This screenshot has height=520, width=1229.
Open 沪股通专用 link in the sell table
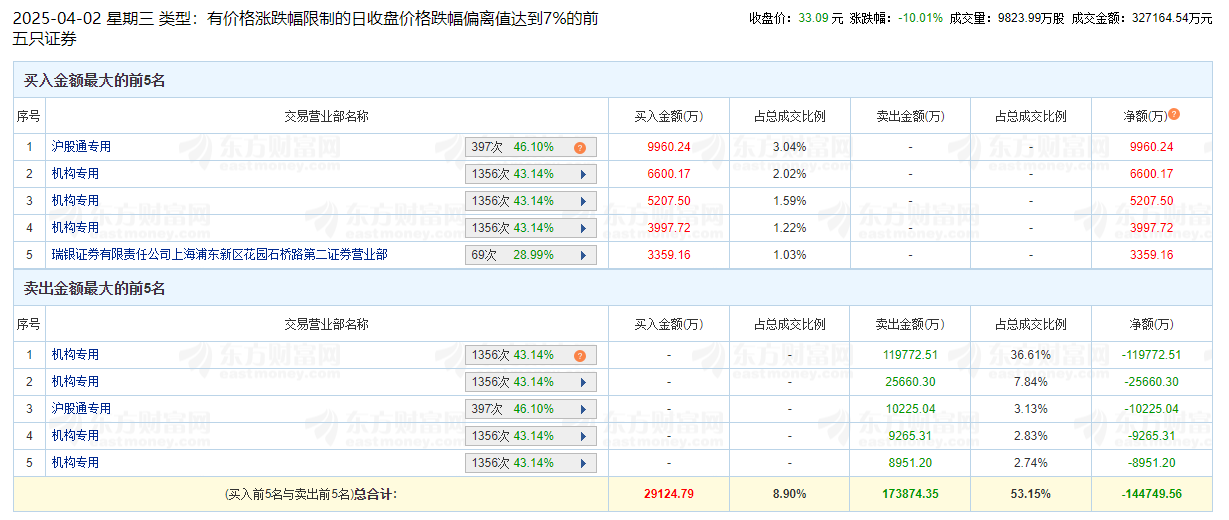click(x=81, y=409)
